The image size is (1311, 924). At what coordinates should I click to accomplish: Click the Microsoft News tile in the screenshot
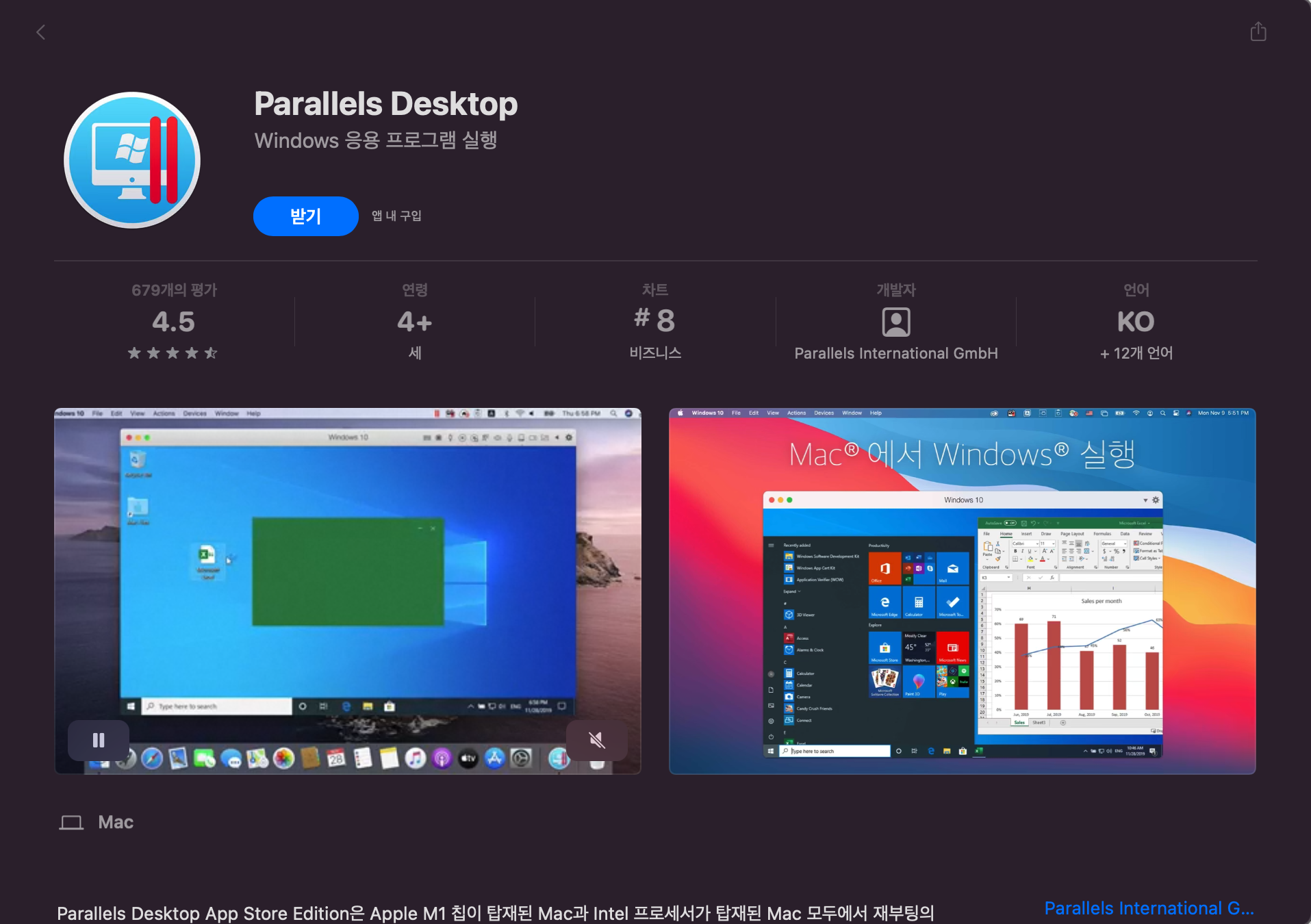(x=952, y=647)
